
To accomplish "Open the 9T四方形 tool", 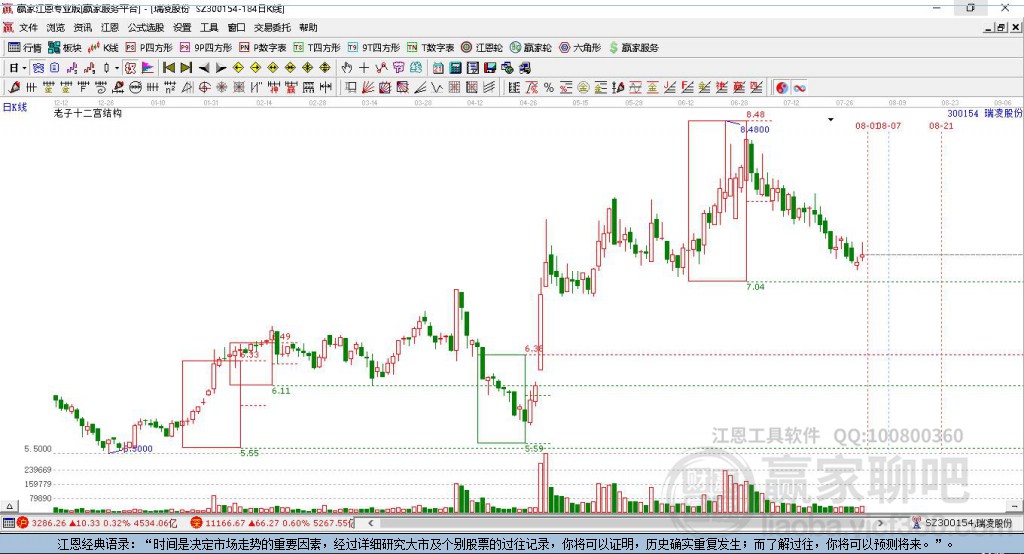I will (x=374, y=48).
